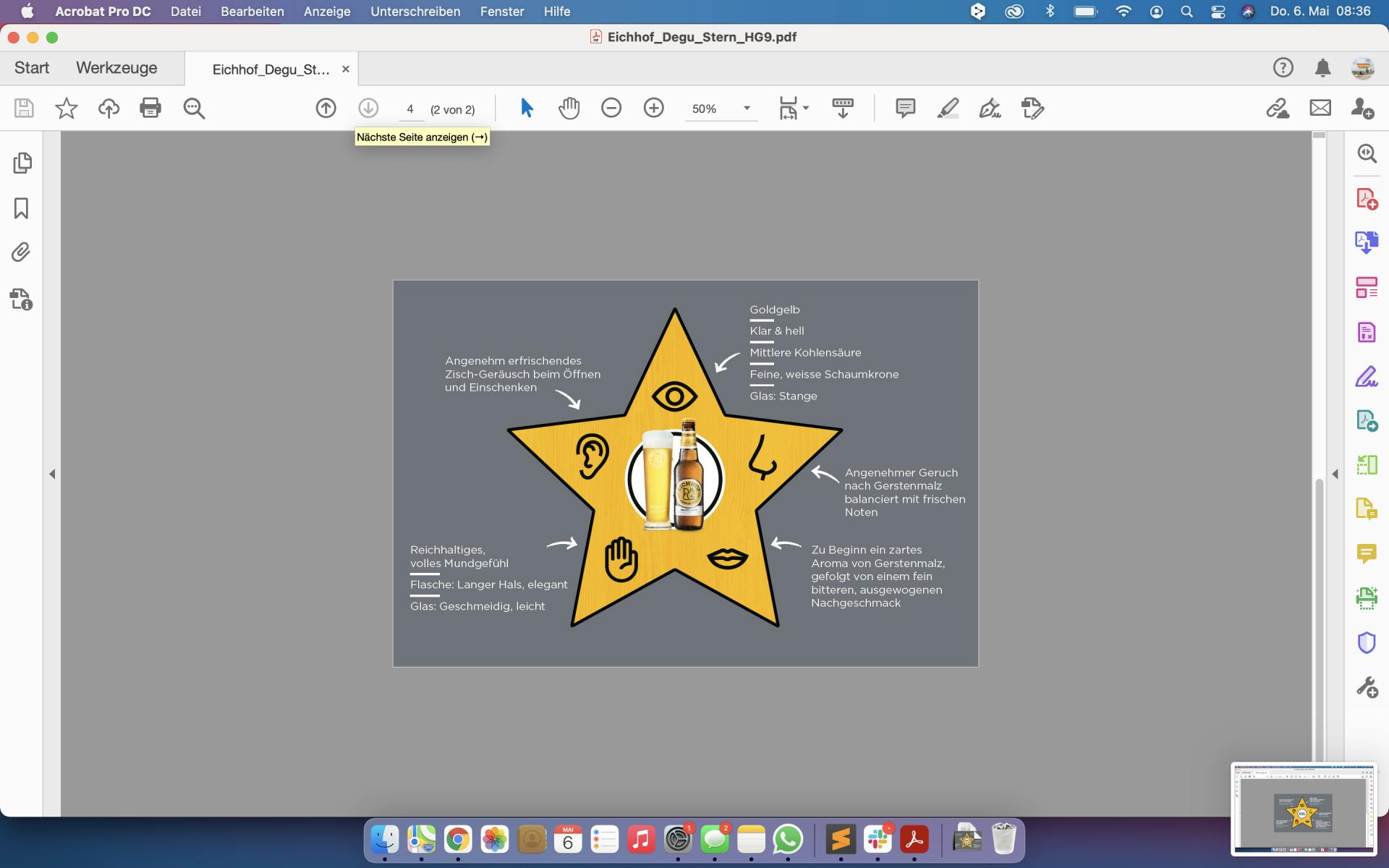Show previous page with up arrow

point(326,109)
